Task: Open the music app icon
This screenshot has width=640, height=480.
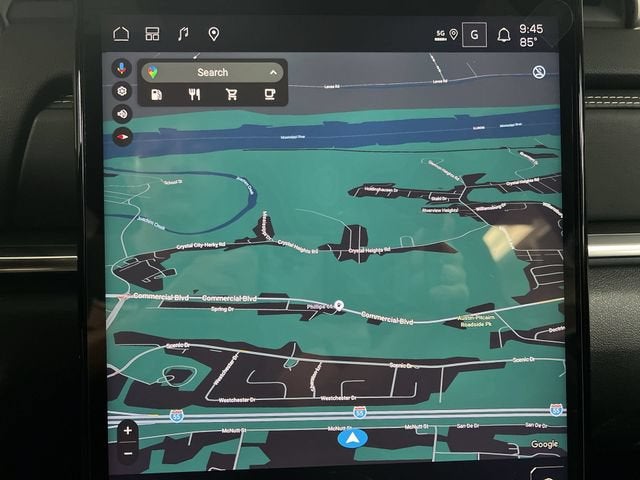Action: click(x=183, y=34)
